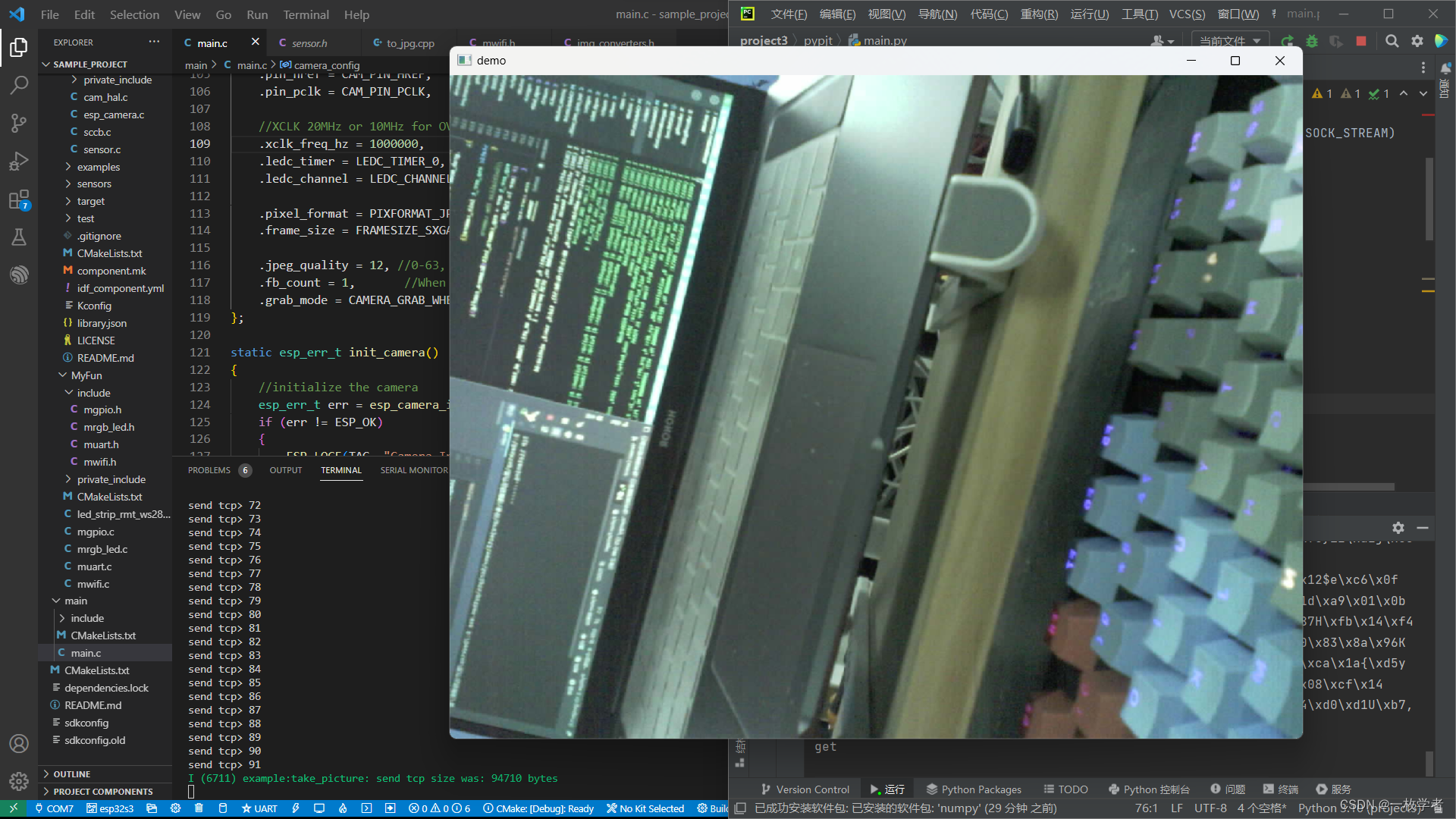Screen dimensions: 1456x819
Task: Go to next highlighted error arrow in PyCharm
Action: (x=1423, y=93)
